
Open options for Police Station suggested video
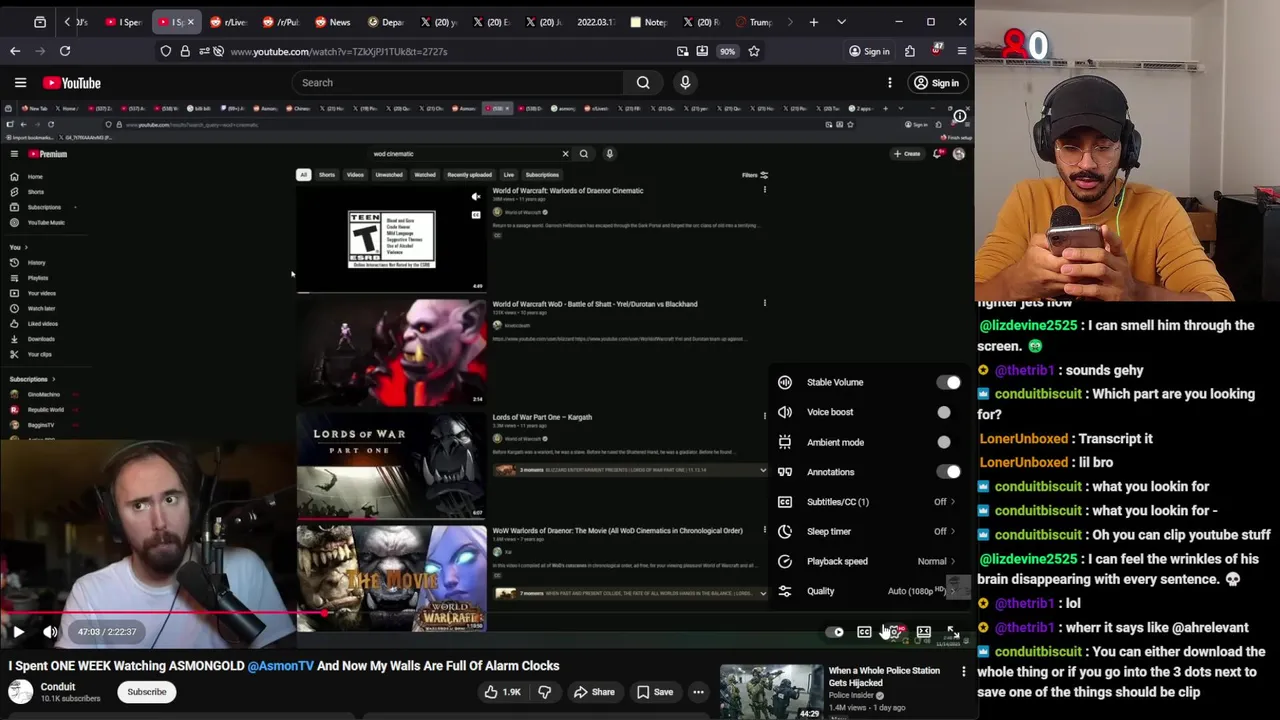click(963, 671)
